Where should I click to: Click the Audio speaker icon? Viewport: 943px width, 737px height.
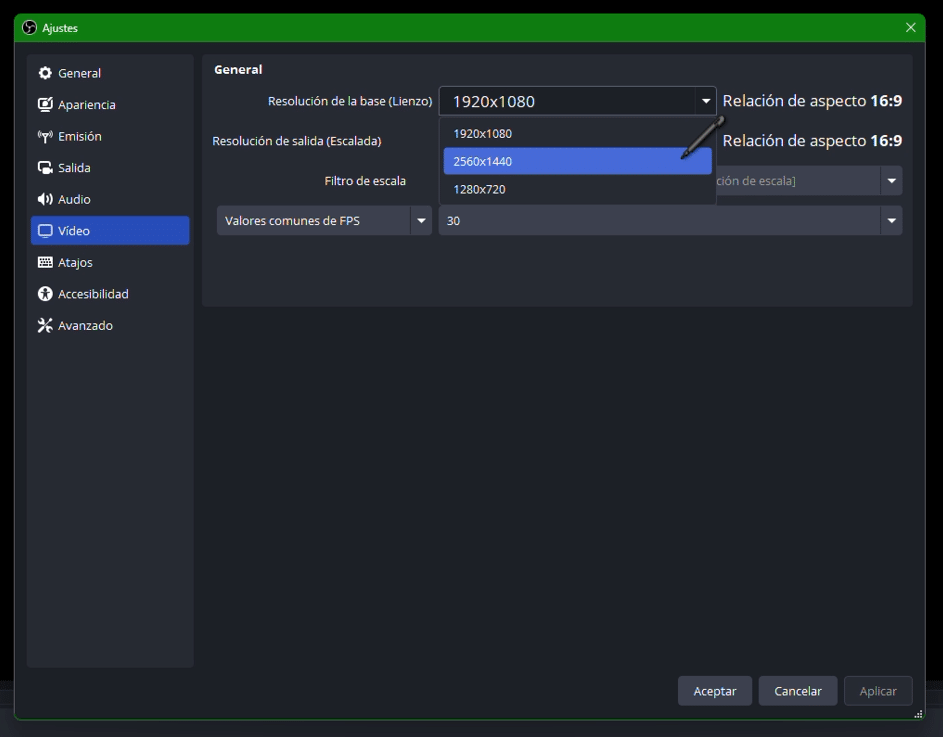coord(45,199)
